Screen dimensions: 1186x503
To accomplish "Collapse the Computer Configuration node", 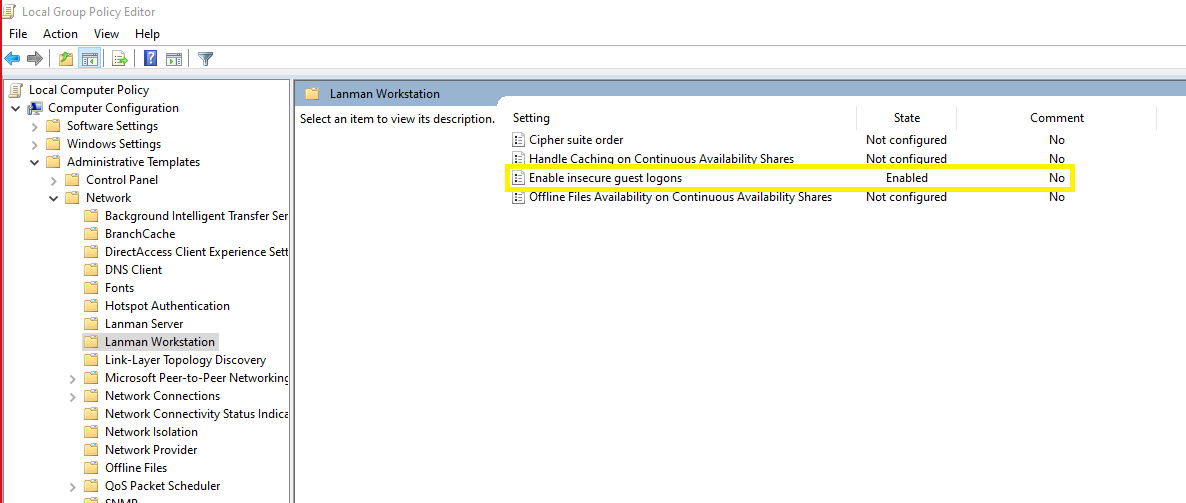I will (x=16, y=108).
